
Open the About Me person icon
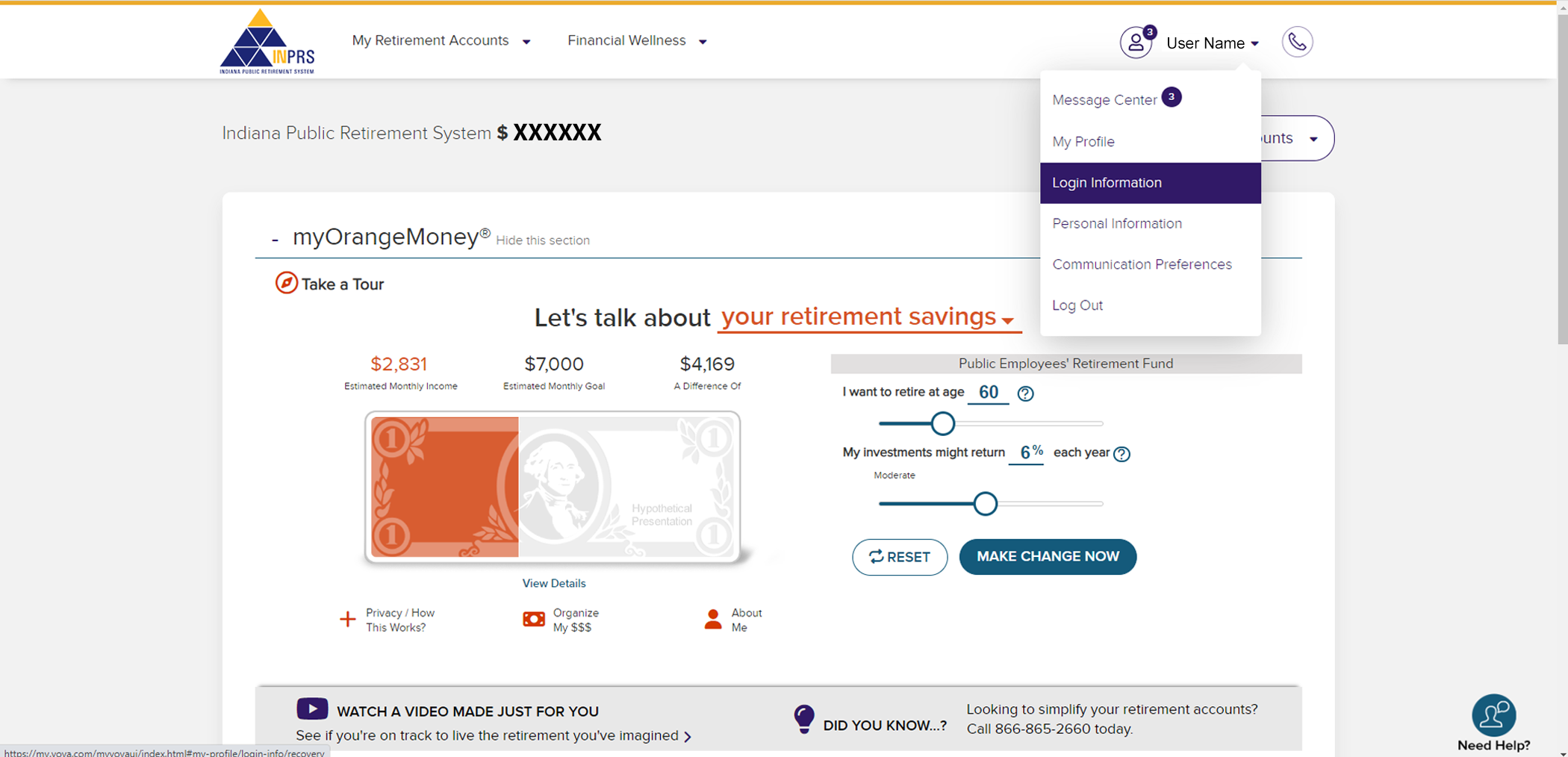point(713,620)
